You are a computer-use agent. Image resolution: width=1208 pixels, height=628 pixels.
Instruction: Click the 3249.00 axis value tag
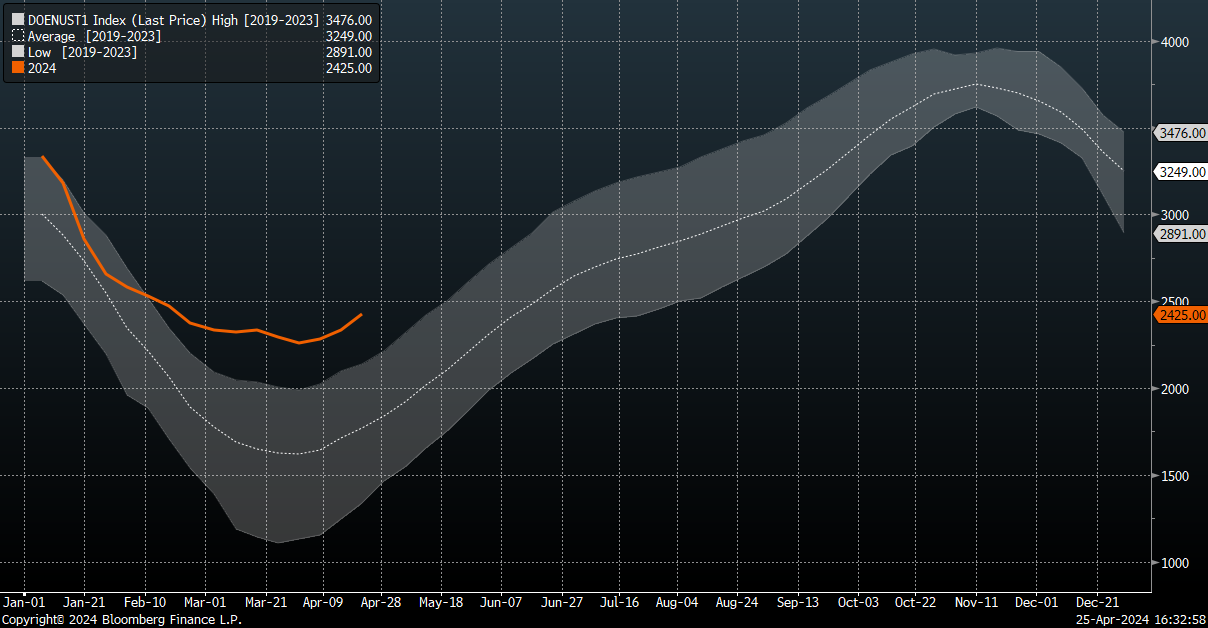click(x=1181, y=172)
